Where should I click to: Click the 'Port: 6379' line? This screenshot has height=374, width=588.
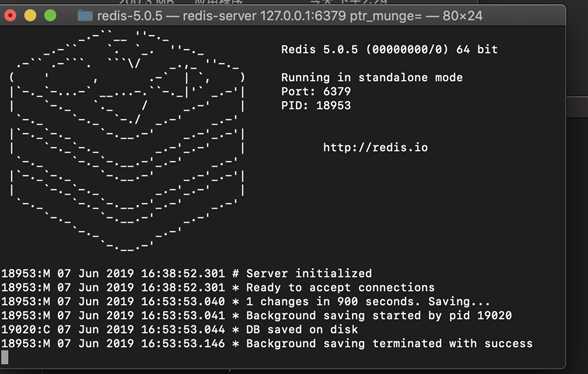pyautogui.click(x=316, y=92)
